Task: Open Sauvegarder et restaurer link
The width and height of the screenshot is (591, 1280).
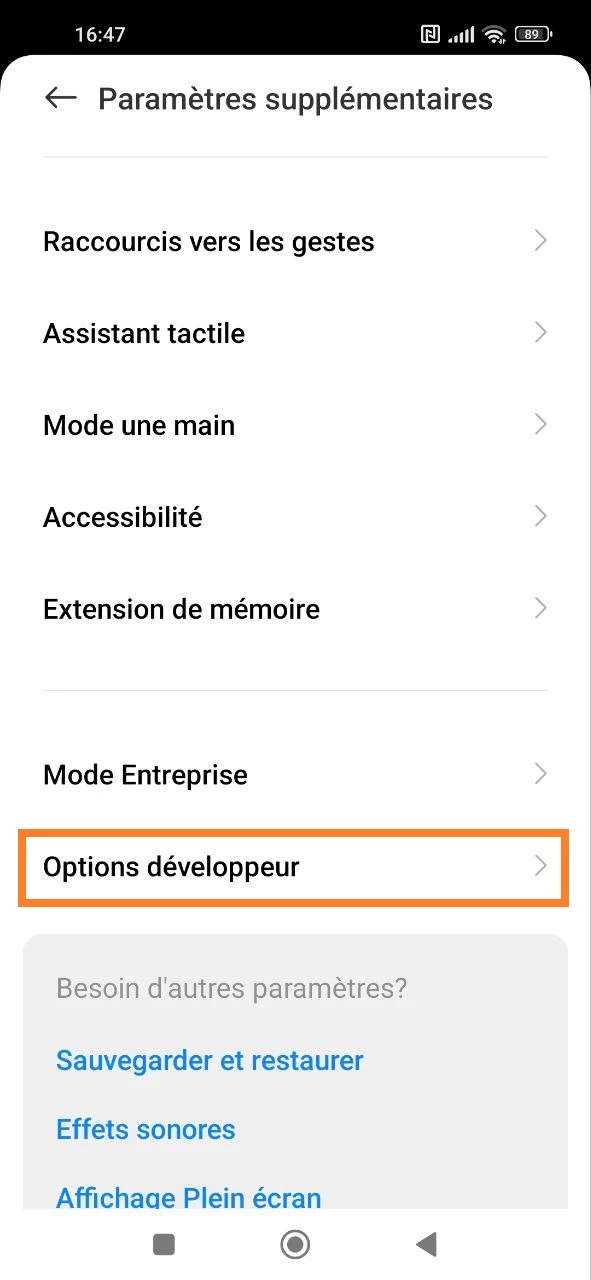Action: pos(210,1060)
